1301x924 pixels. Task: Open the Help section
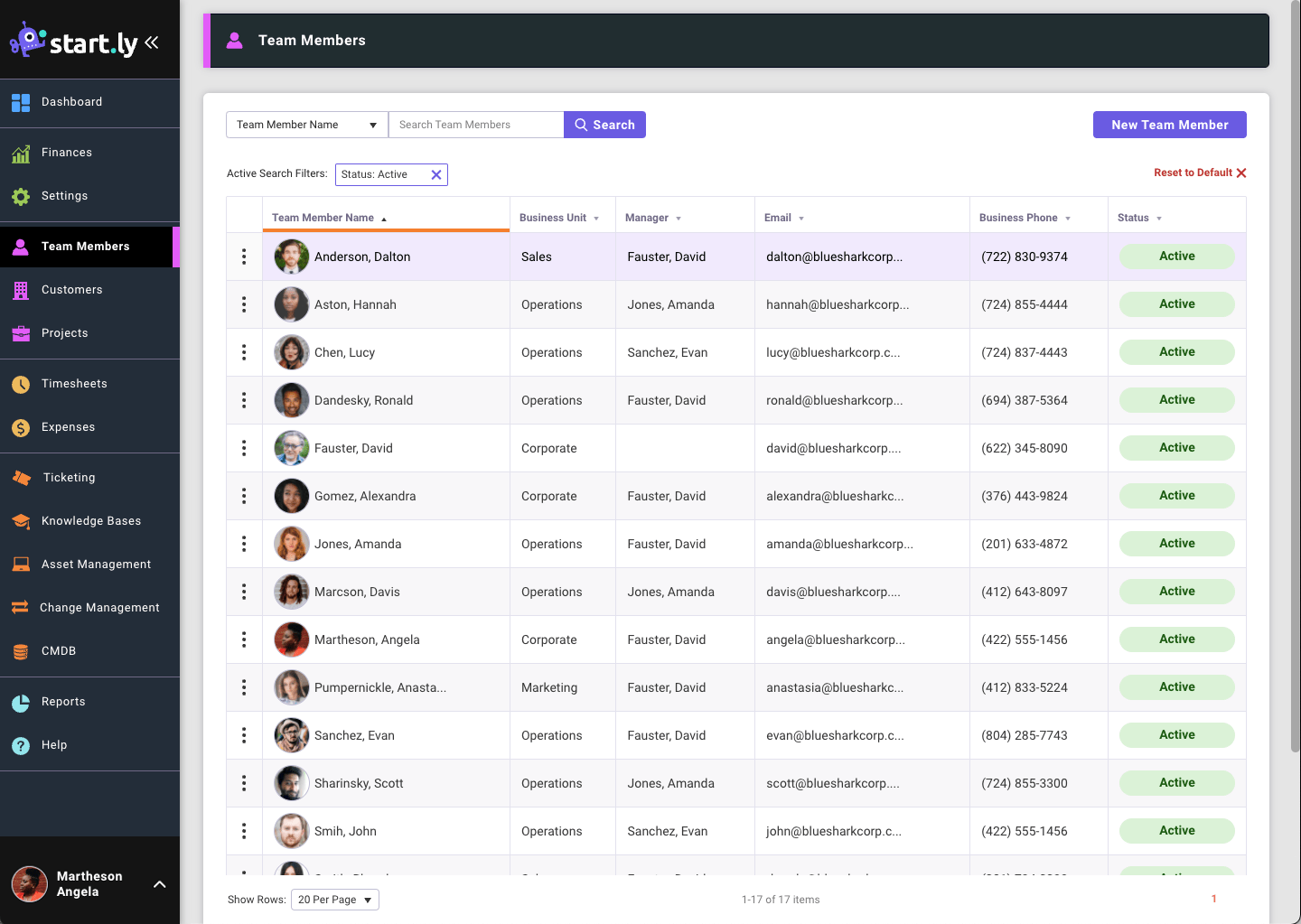[x=53, y=744]
